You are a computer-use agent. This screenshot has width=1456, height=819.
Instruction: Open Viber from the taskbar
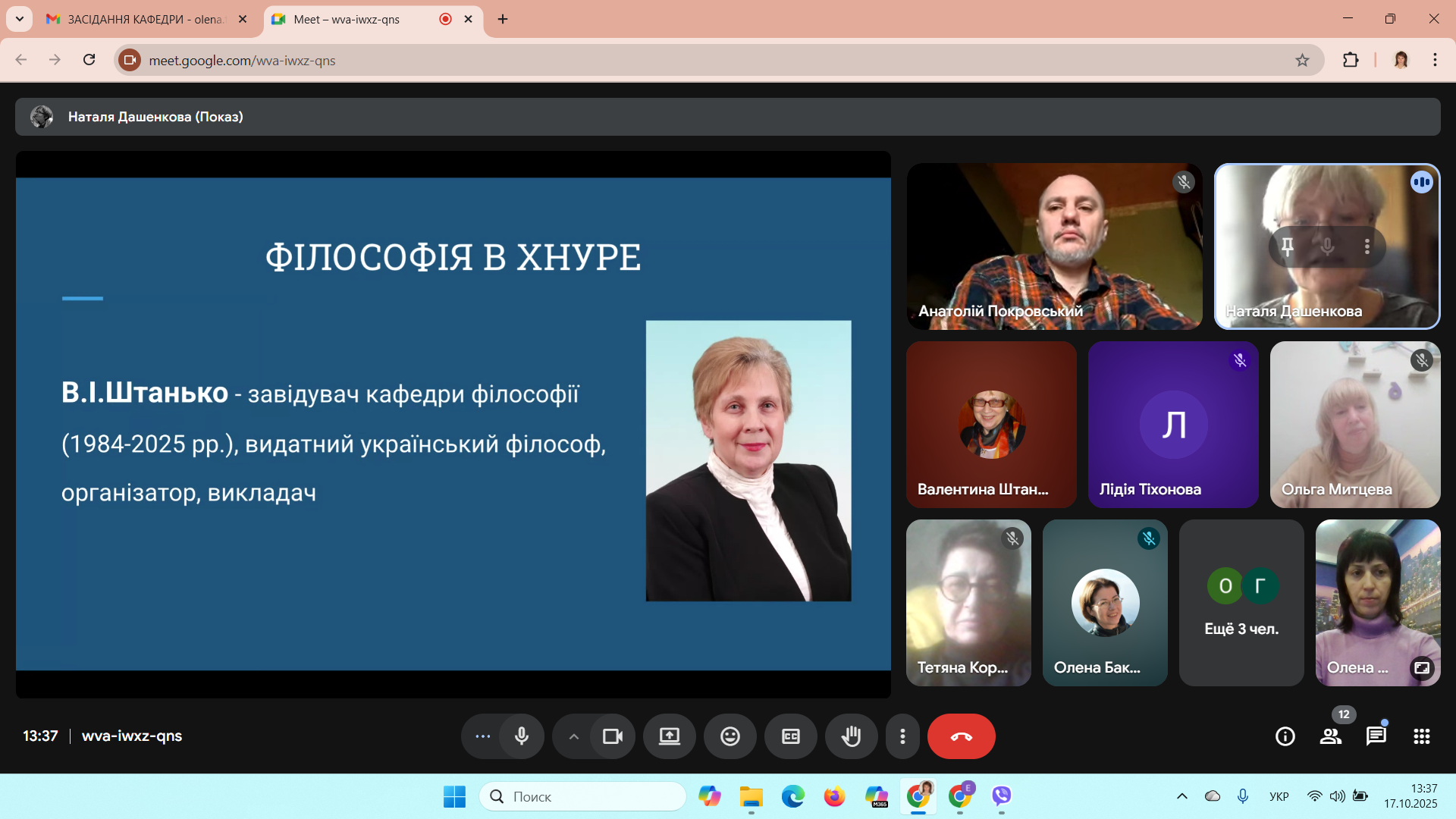(x=1002, y=796)
